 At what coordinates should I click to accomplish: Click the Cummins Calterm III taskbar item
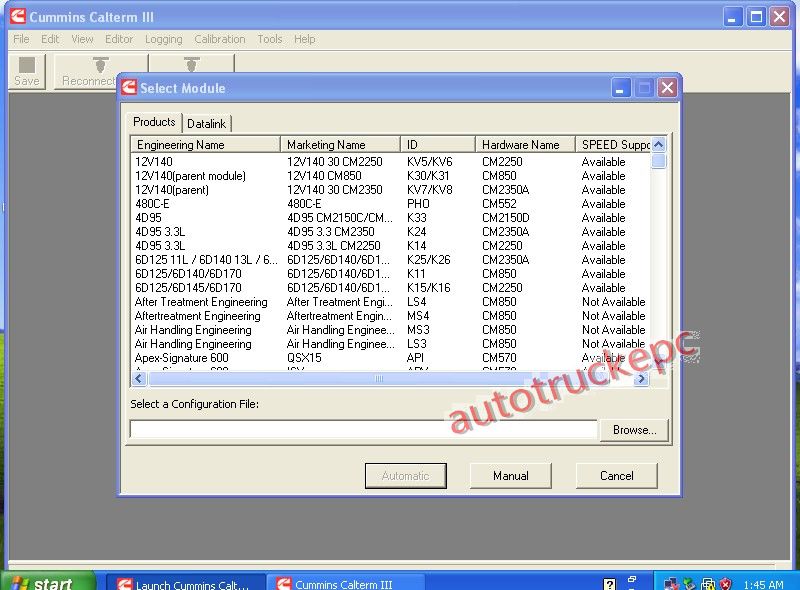pos(346,583)
